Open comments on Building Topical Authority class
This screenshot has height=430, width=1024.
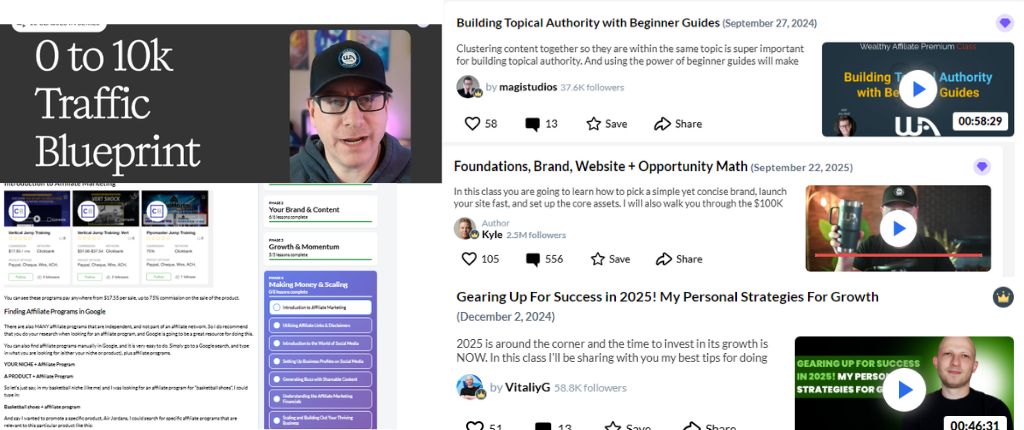coord(541,124)
